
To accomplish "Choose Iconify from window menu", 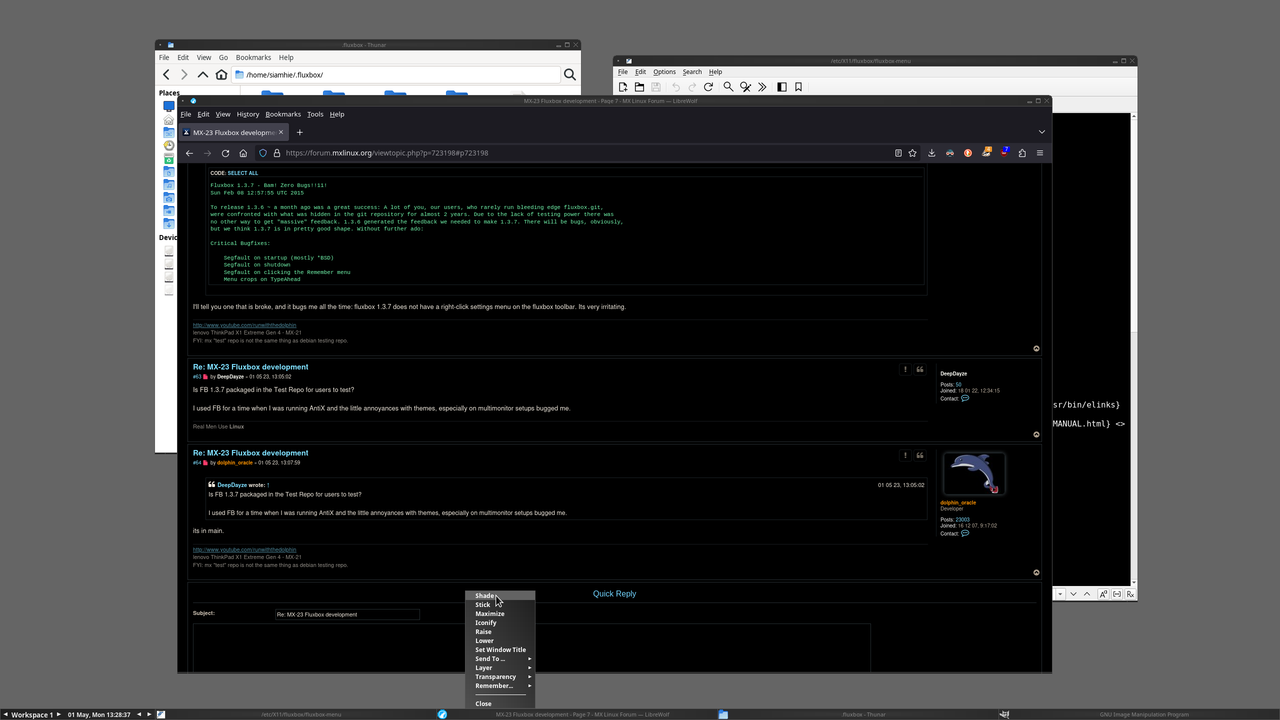I will pos(501,623).
